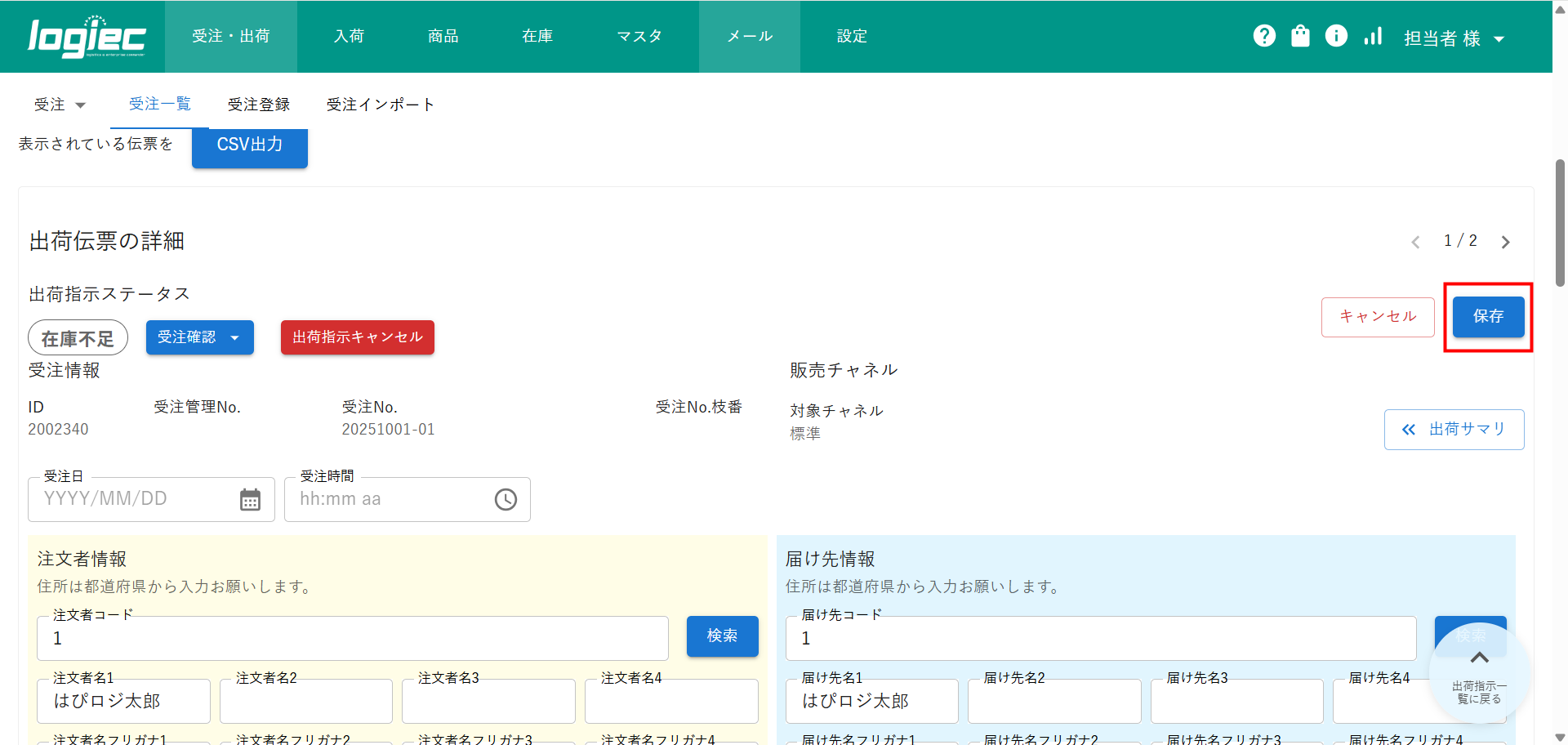The width and height of the screenshot is (1568, 745).
Task: Click the 注文者コード input field
Action: [352, 639]
